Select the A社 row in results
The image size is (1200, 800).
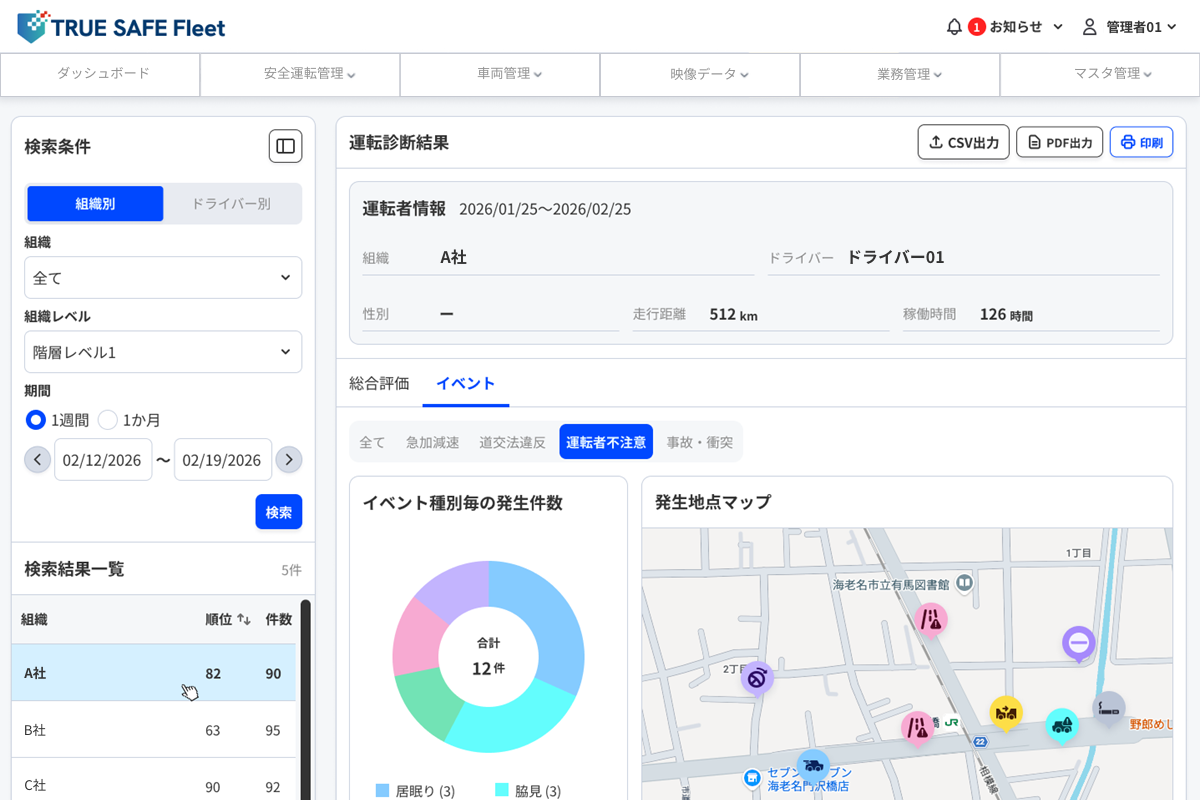[x=153, y=673]
